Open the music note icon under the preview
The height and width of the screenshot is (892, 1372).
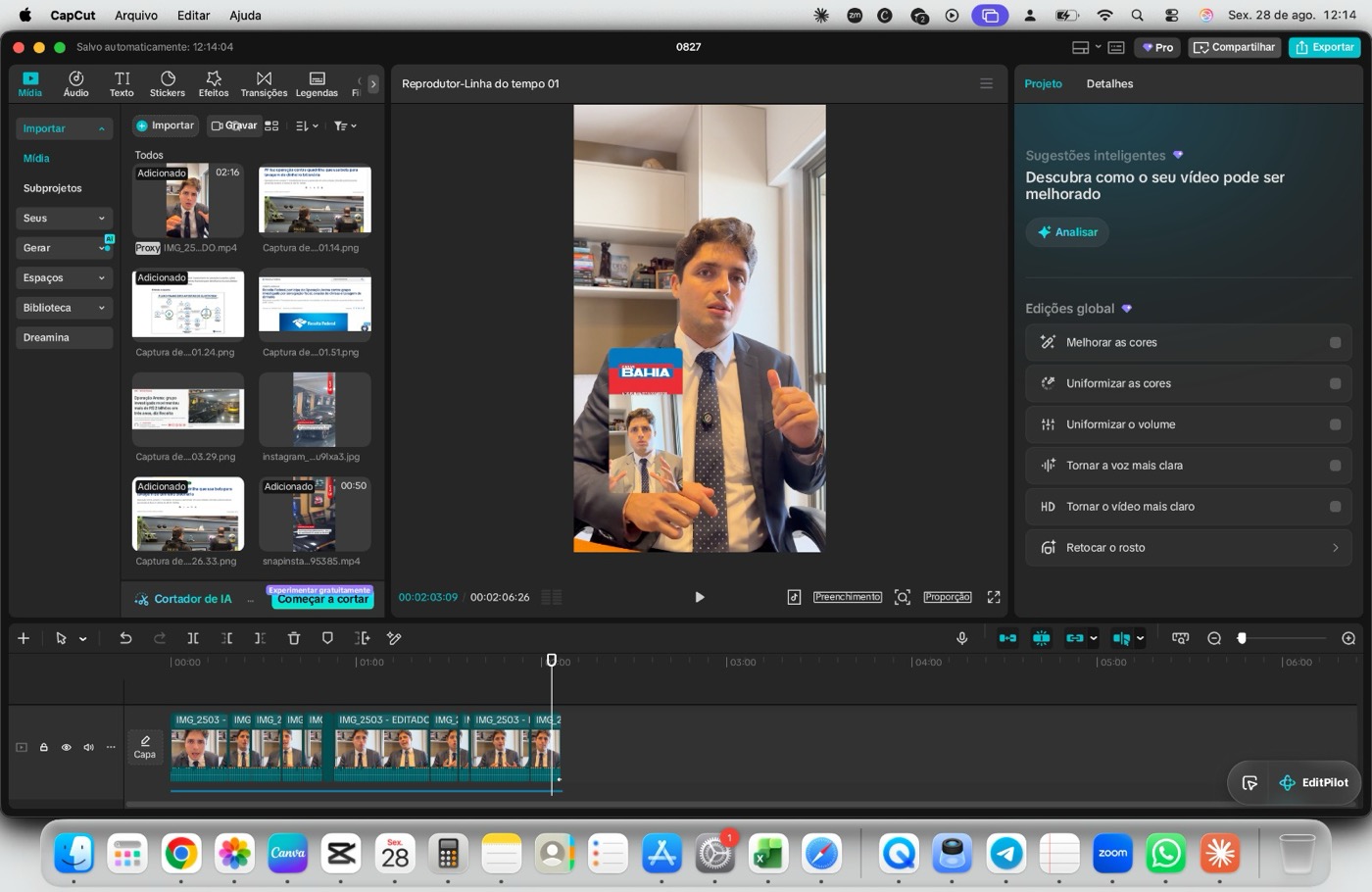coord(794,597)
